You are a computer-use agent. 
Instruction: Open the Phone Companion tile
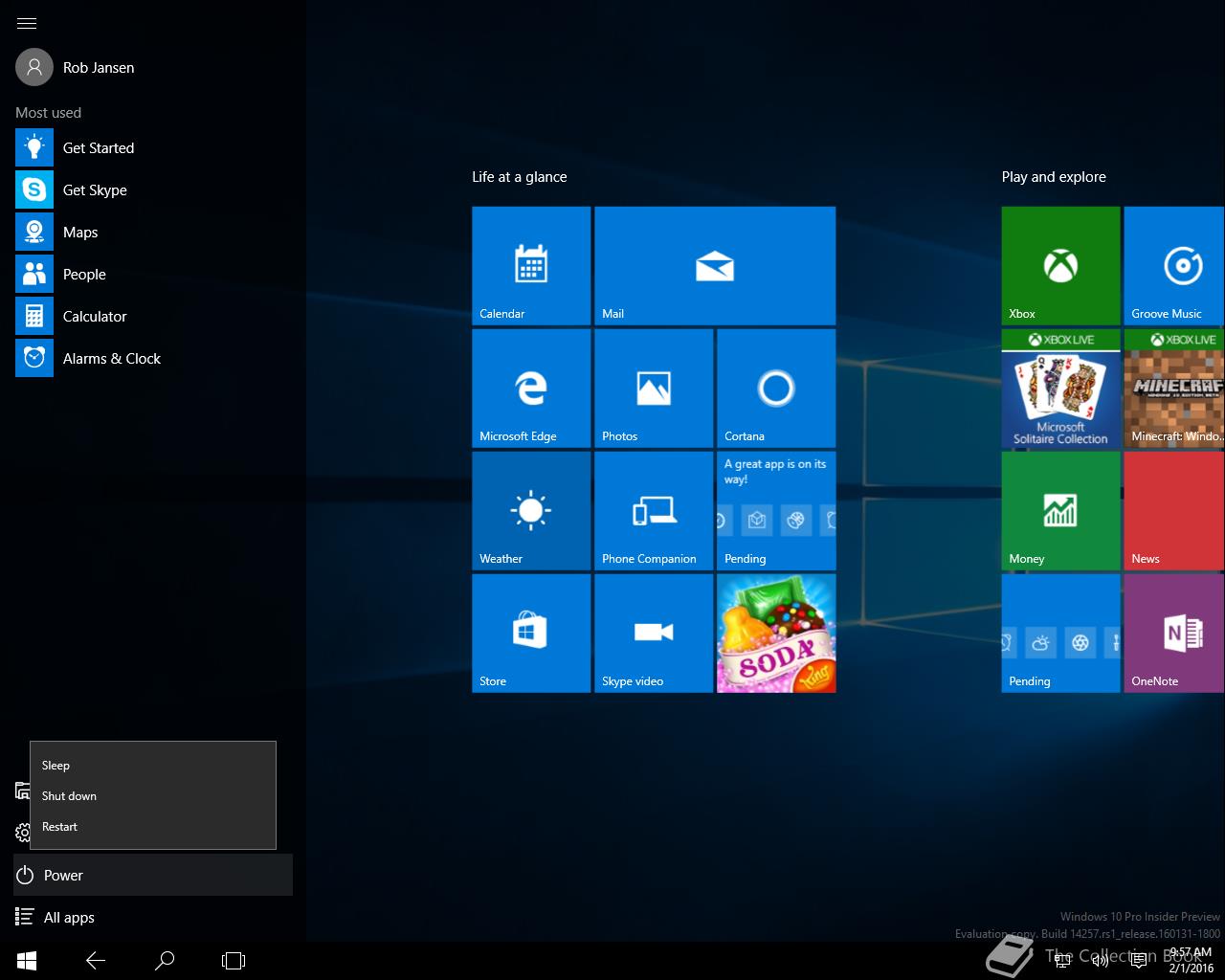click(654, 511)
